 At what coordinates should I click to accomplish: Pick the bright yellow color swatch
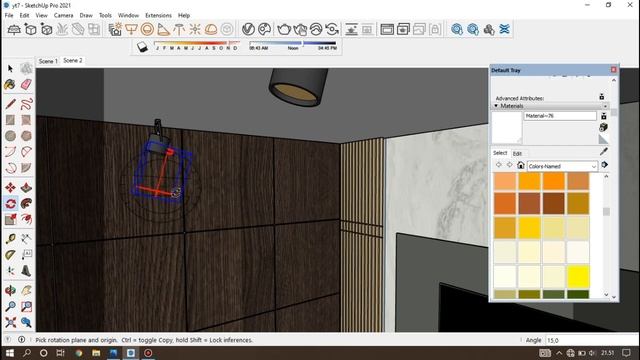tap(578, 276)
